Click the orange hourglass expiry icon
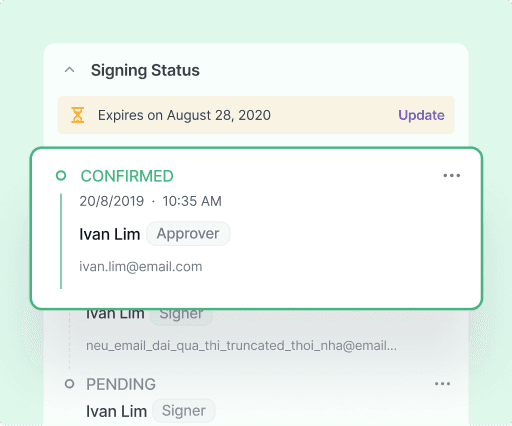The image size is (512, 426). [x=78, y=115]
